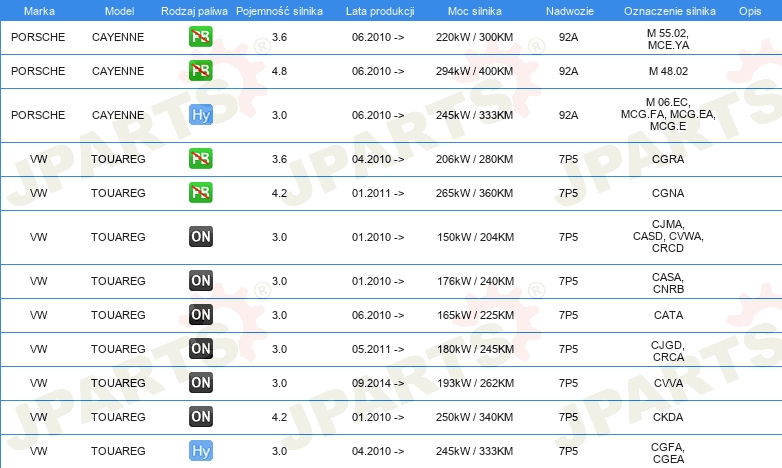Click the CATA engine code
782x468 pixels.
(668, 315)
